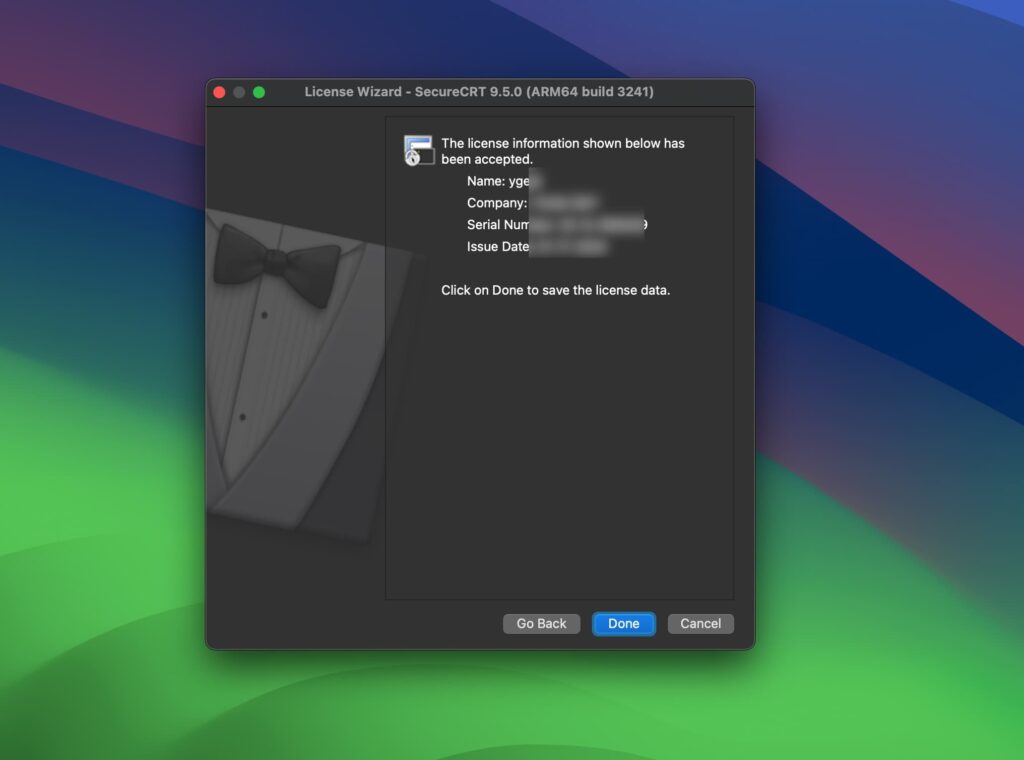The image size is (1024, 760).
Task: Cancel the license wizard
Action: pos(700,623)
